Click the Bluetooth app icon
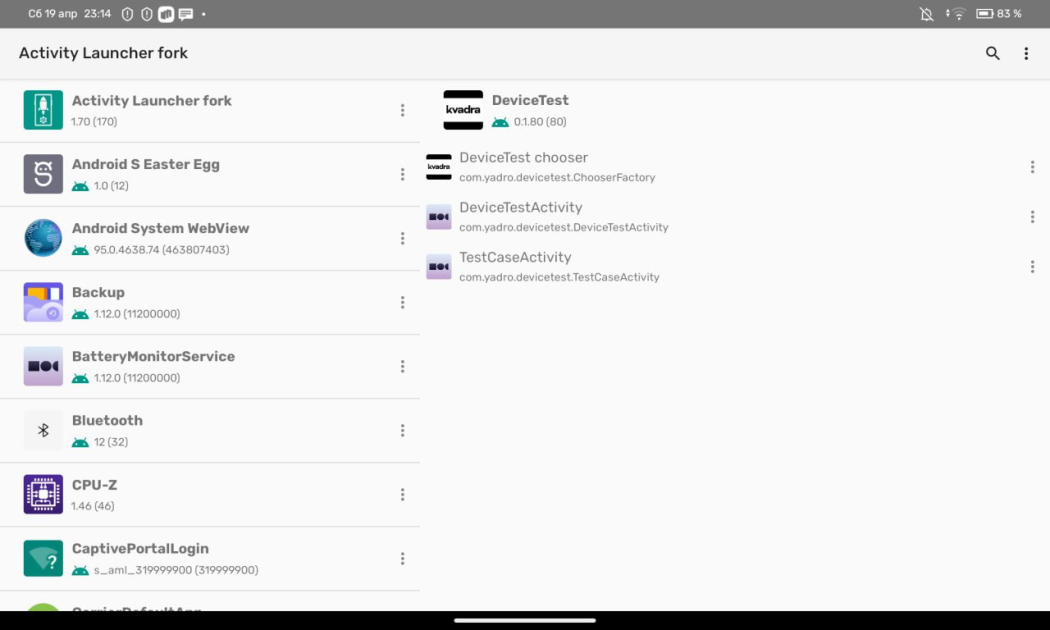1050x630 pixels. click(43, 430)
